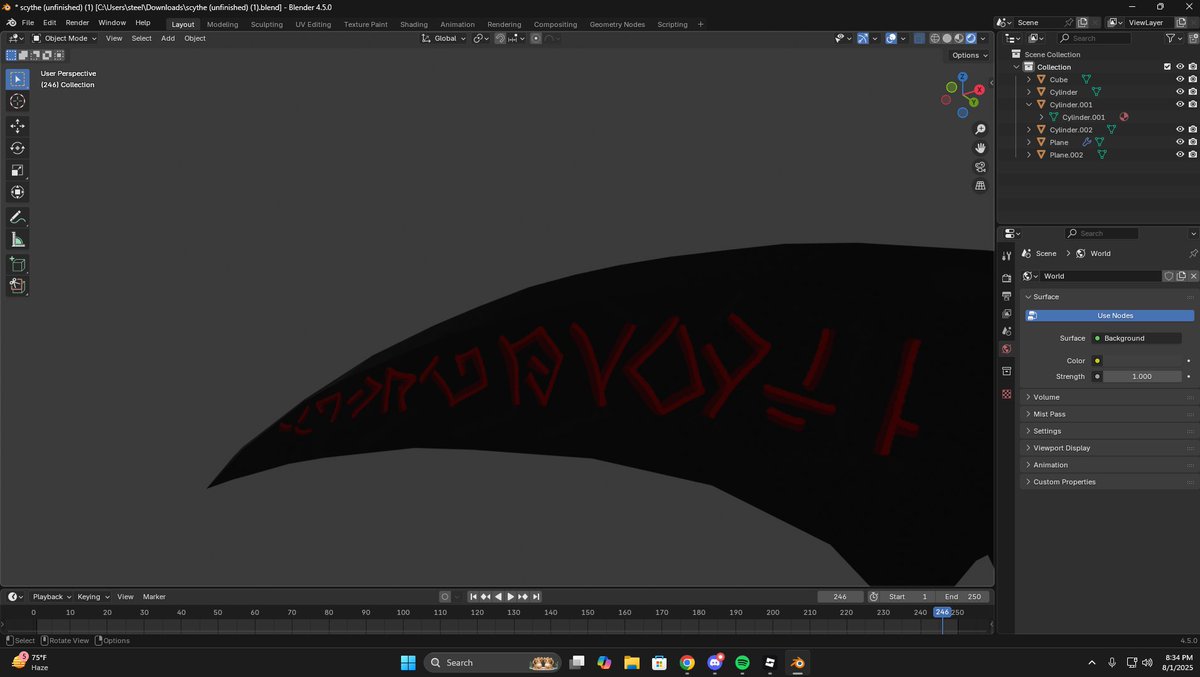Open the Object Mode dropdown
Screen dimensions: 1200x677
point(65,38)
